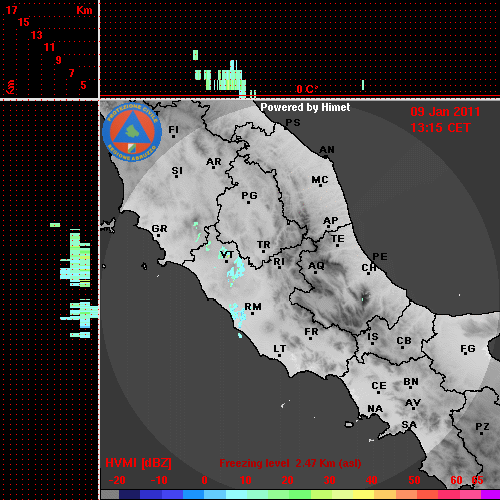Click the AR city marker
The height and width of the screenshot is (500, 500).
pos(214,167)
